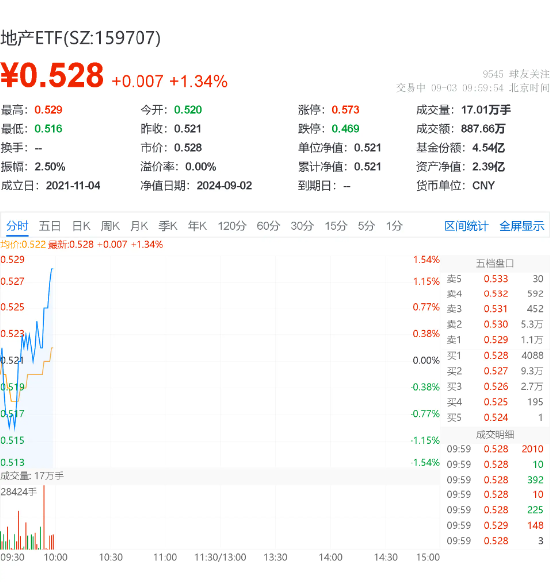The width and height of the screenshot is (550, 584).
Task: Click the ¥0.528 current price
Action: [x=52, y=76]
